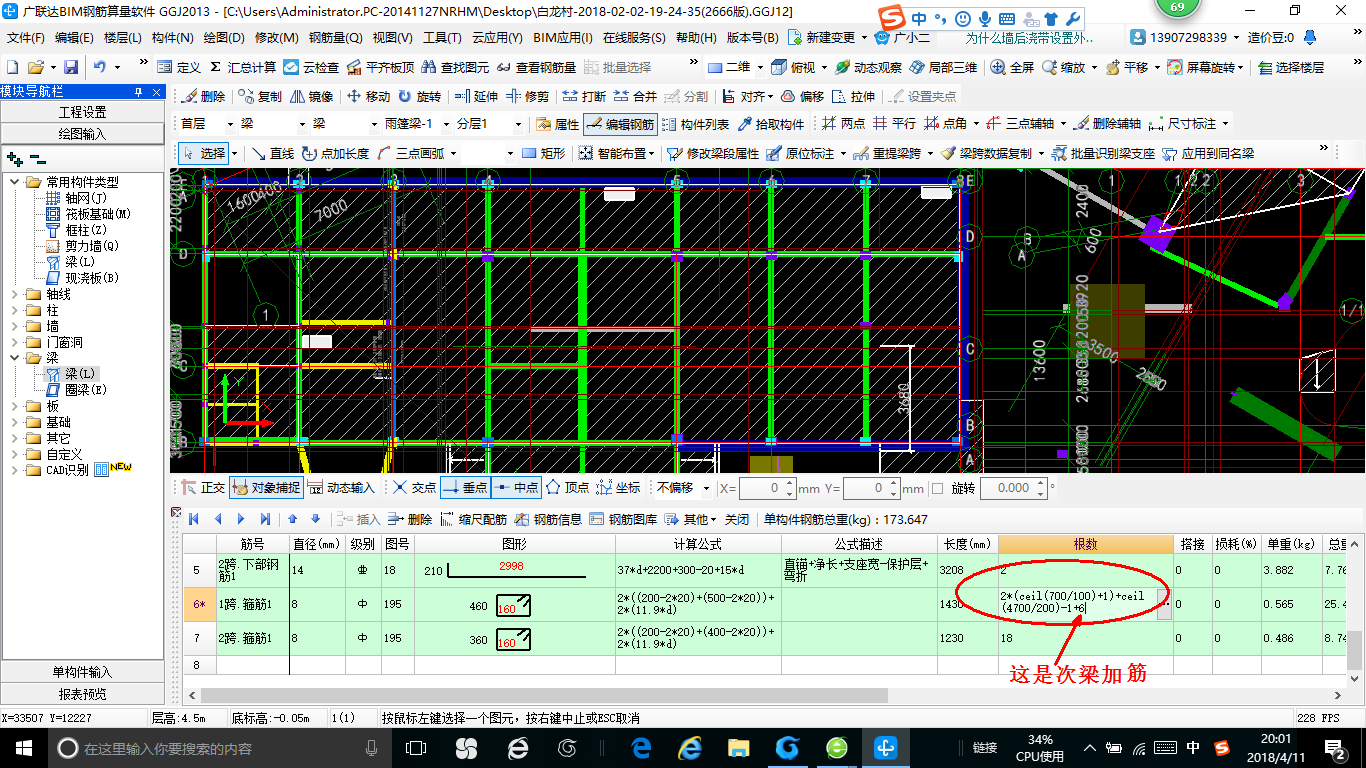Click 拾取构件 pick component eyedropper
Screen dimensions: 1366x768
[x=770, y=124]
